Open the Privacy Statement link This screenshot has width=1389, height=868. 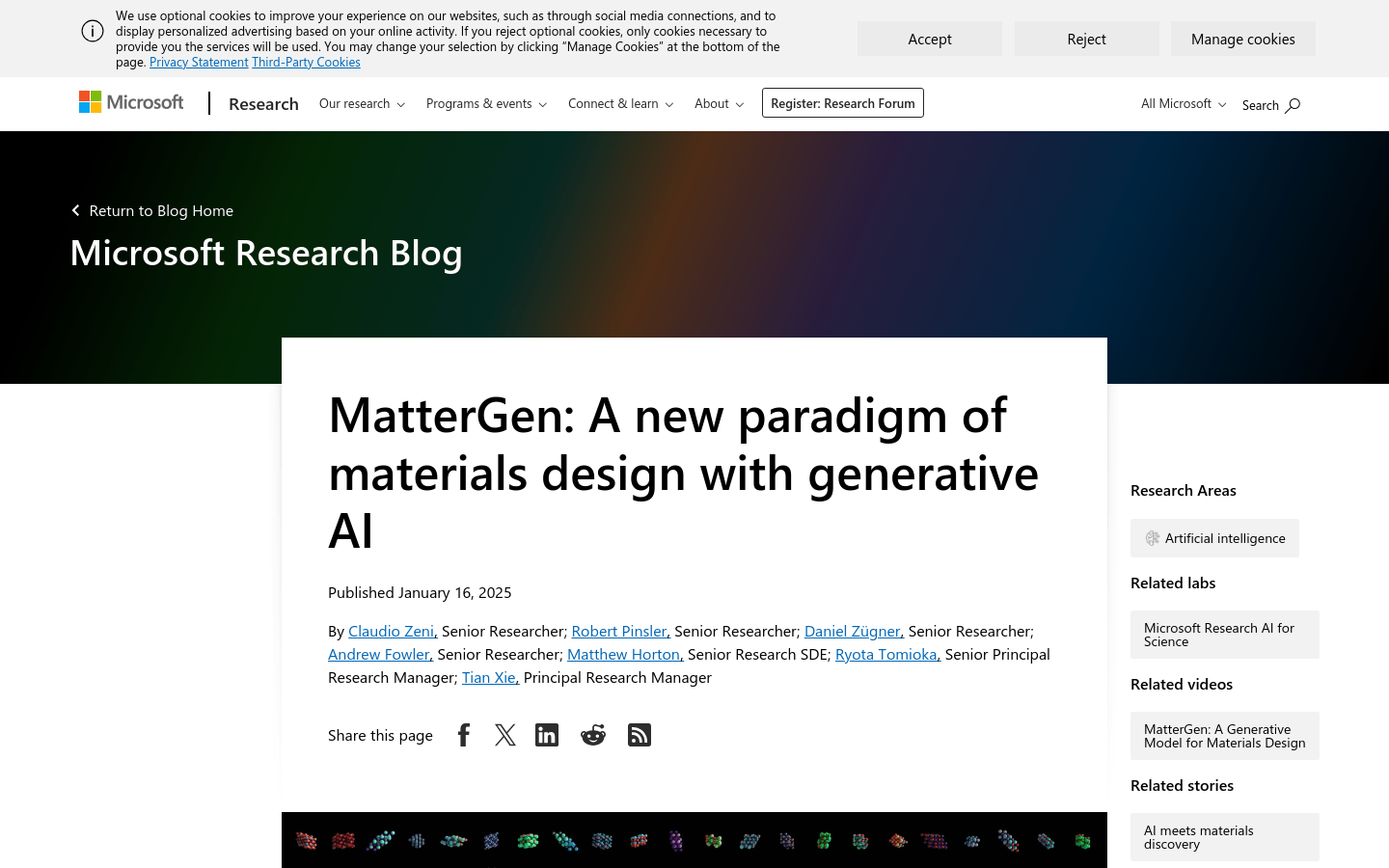(199, 62)
